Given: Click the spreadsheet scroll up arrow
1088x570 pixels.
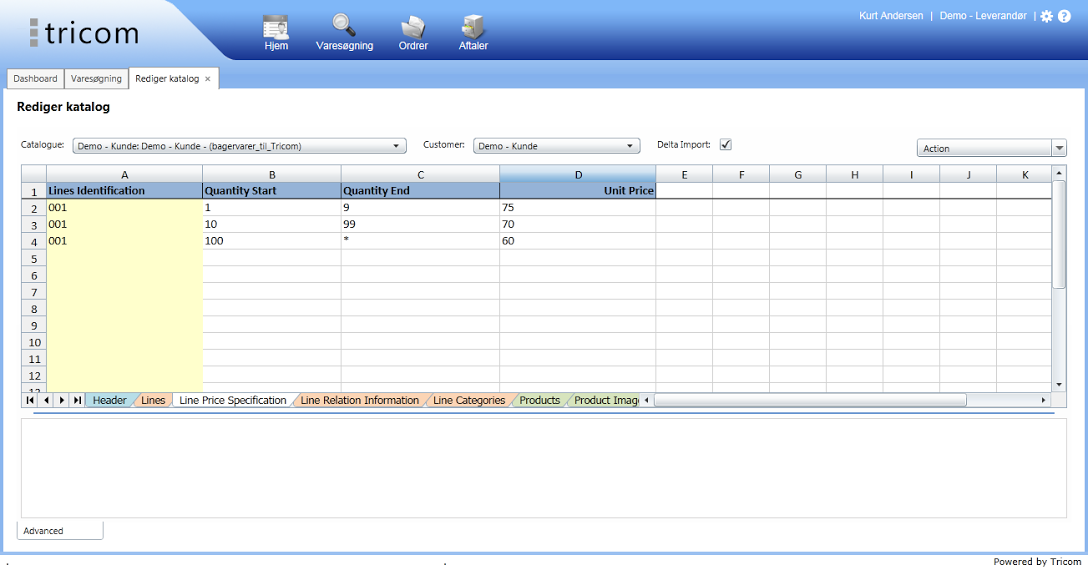Looking at the screenshot, I should (x=1059, y=172).
